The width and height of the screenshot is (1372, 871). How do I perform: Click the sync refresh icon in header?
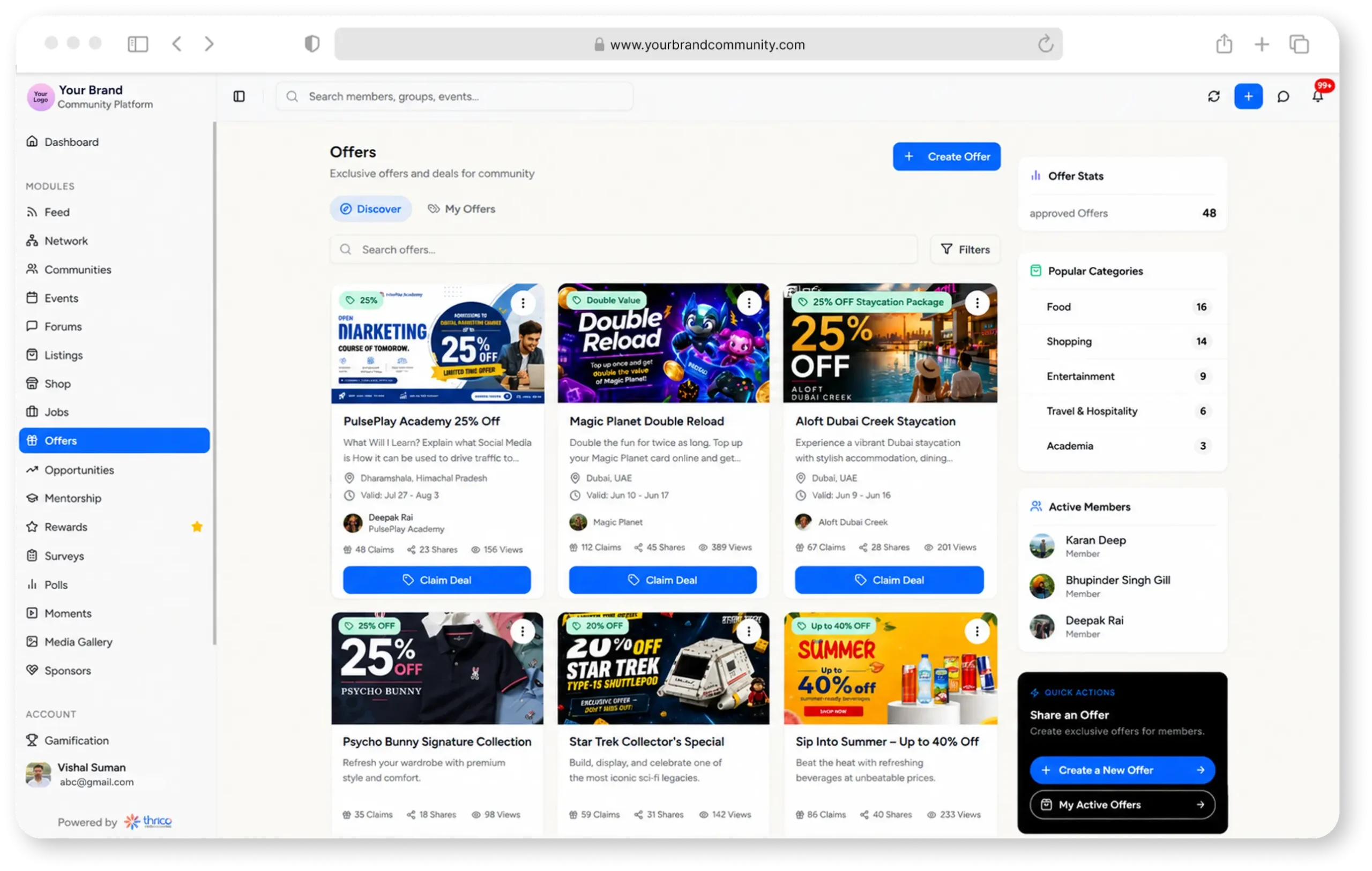tap(1213, 96)
